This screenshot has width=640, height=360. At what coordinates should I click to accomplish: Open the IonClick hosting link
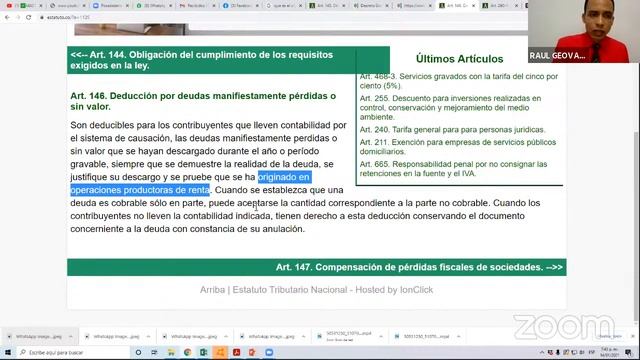416,290
